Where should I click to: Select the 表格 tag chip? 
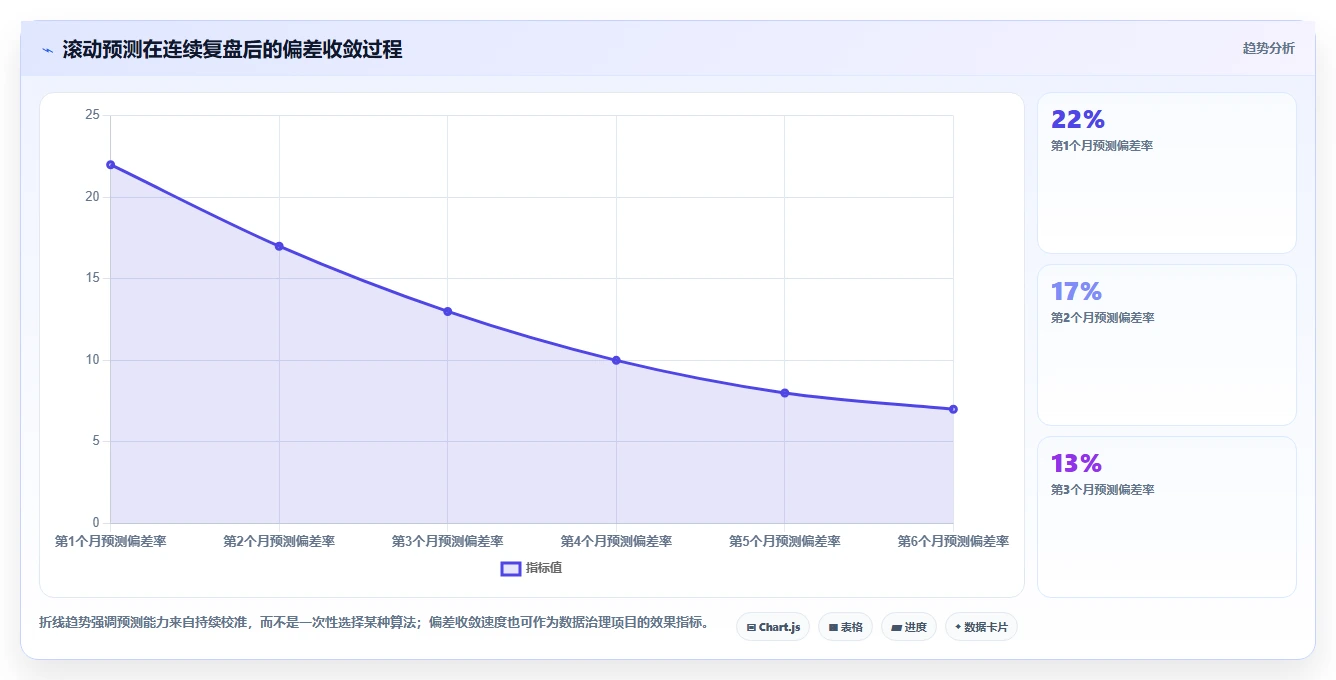click(845, 627)
